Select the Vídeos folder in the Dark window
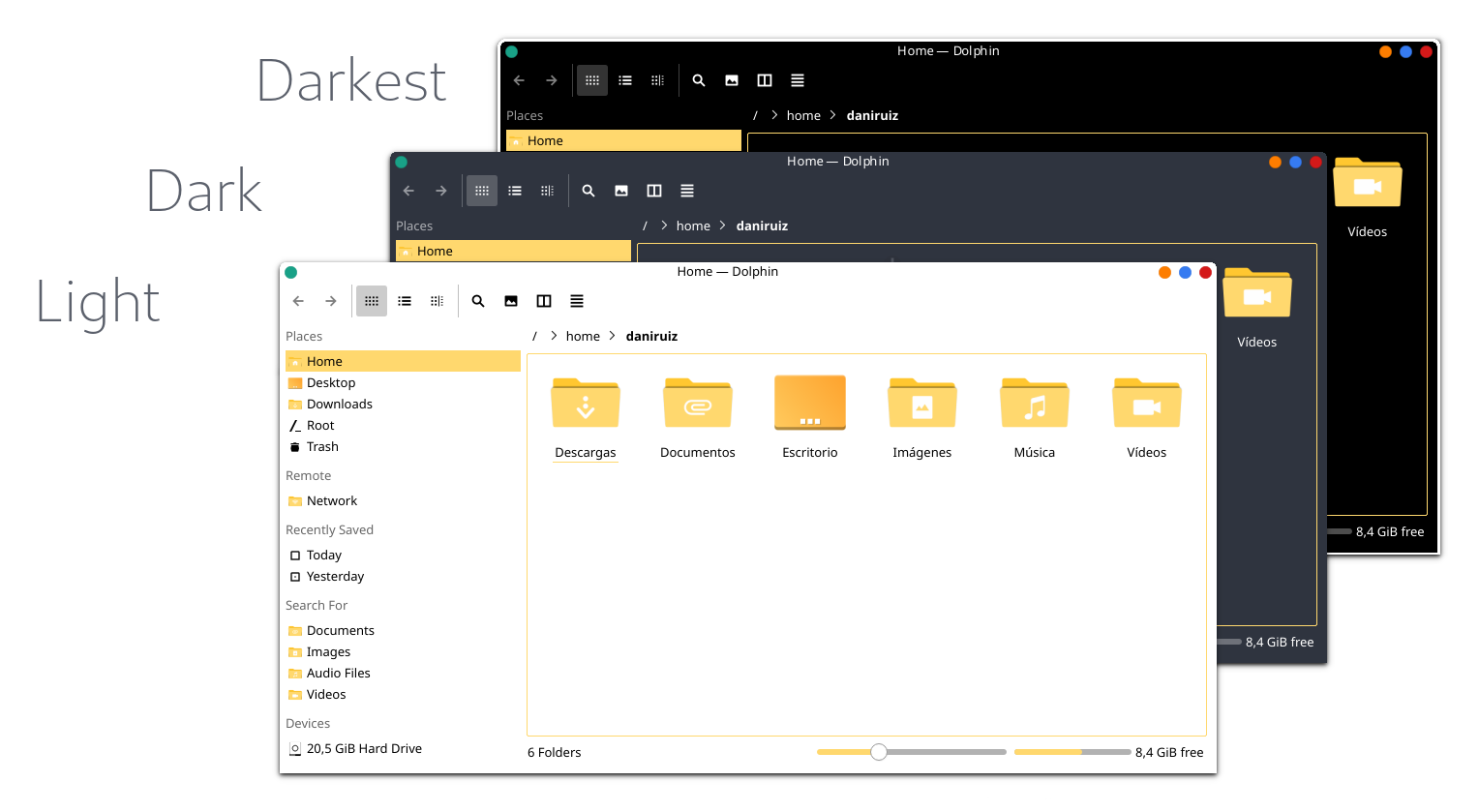 1257,308
